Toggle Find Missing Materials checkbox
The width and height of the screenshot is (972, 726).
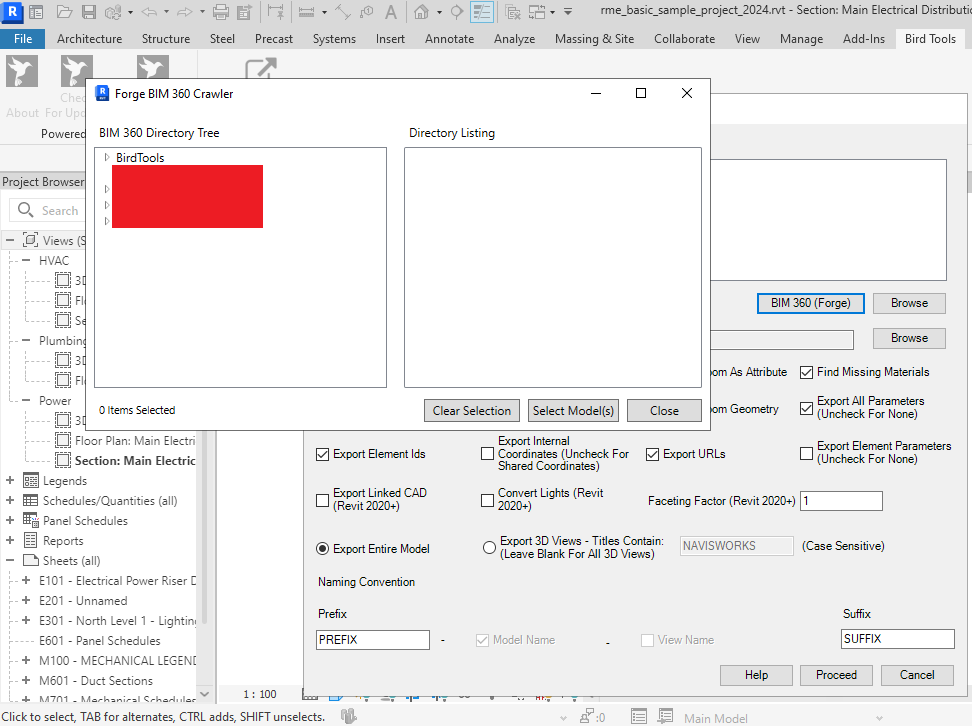tap(806, 373)
